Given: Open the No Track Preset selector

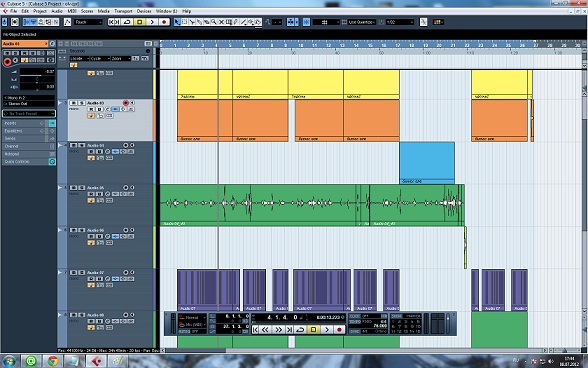Looking at the screenshot, I should click(x=28, y=113).
